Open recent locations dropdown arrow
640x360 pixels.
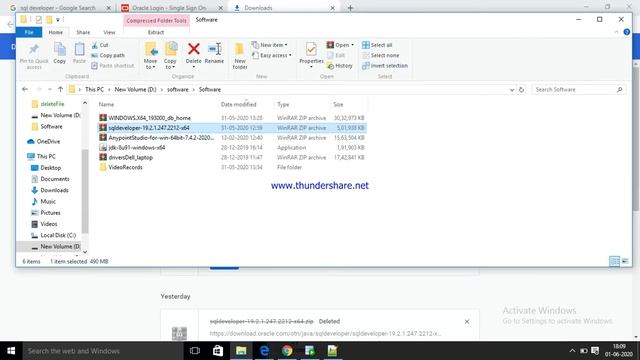[49, 89]
